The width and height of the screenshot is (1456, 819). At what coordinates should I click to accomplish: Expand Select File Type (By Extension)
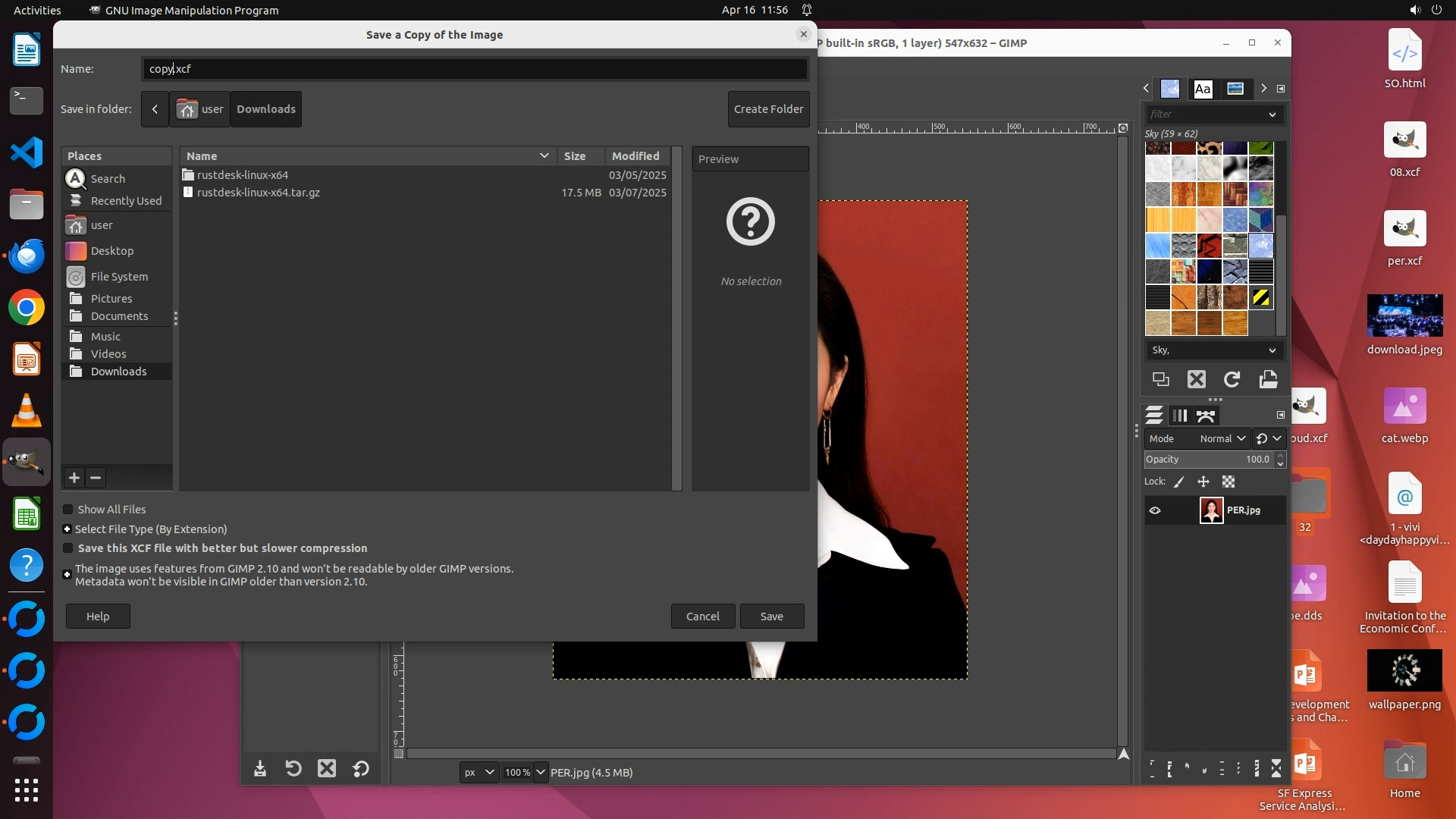67,529
